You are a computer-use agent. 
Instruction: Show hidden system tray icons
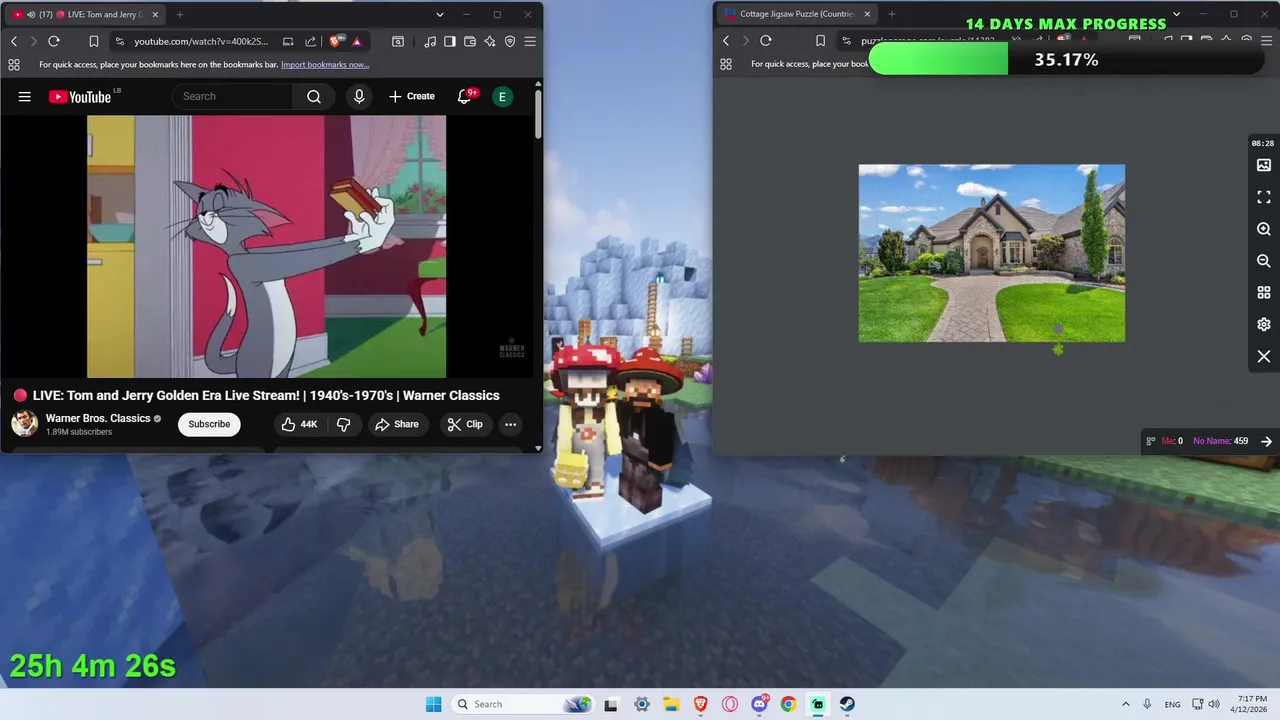(x=1125, y=704)
